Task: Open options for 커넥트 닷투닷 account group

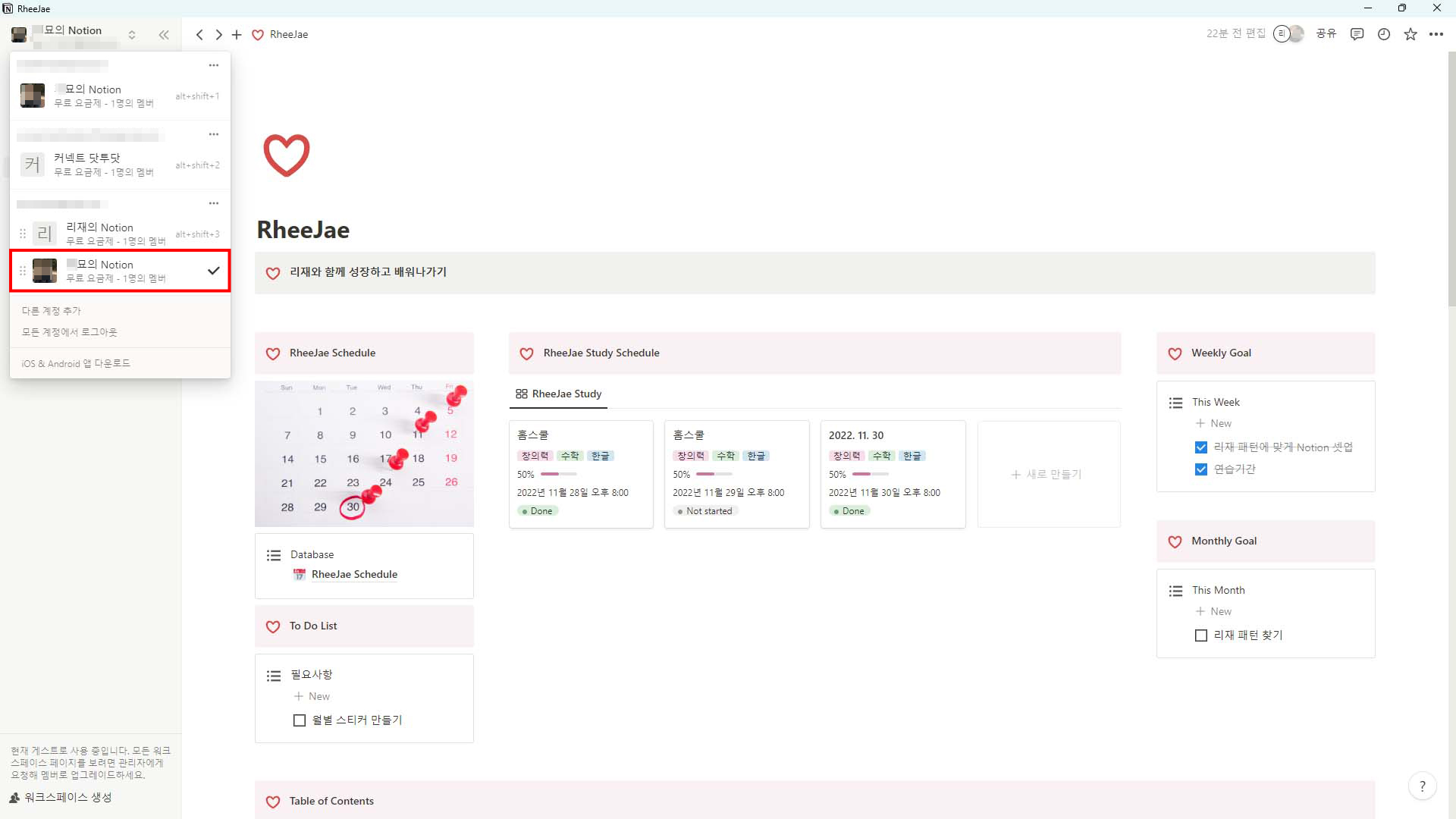Action: (214, 134)
